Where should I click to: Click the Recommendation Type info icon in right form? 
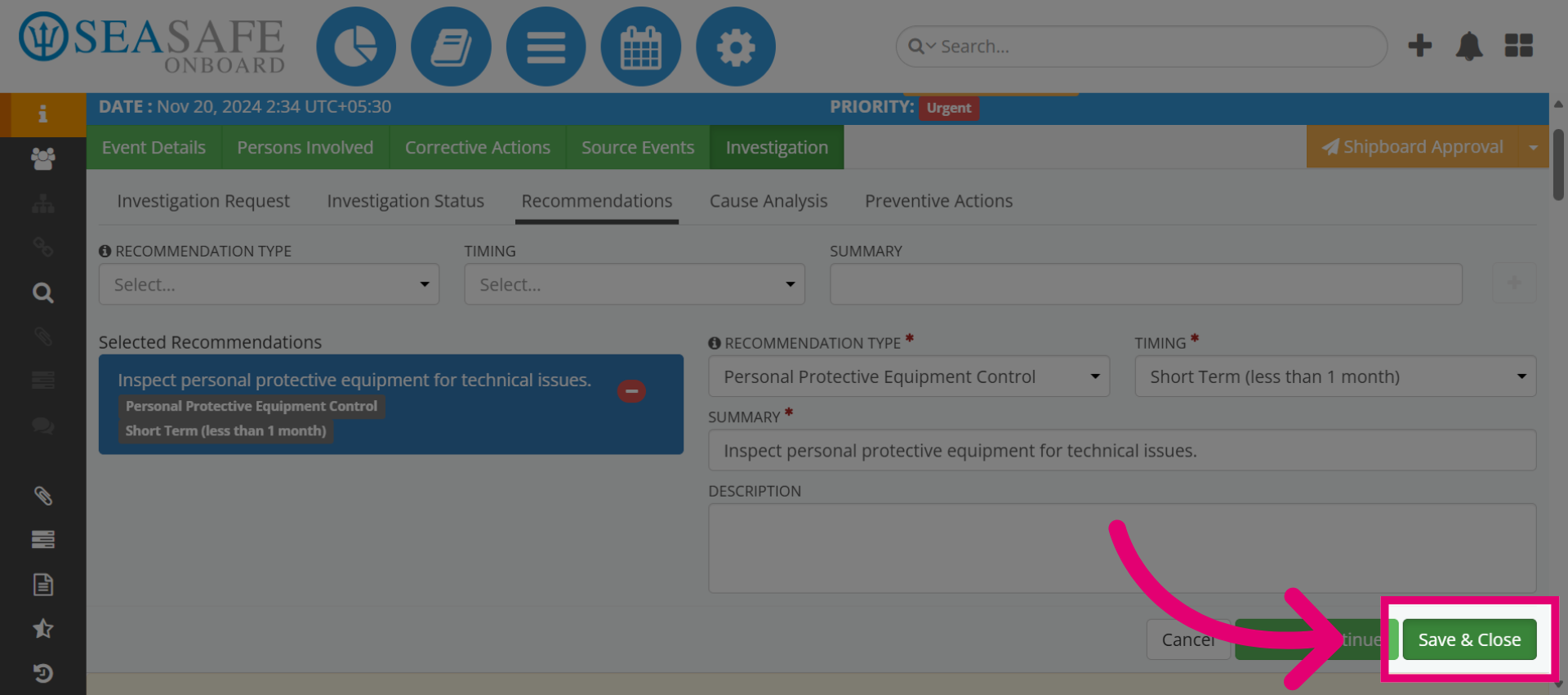tap(715, 344)
